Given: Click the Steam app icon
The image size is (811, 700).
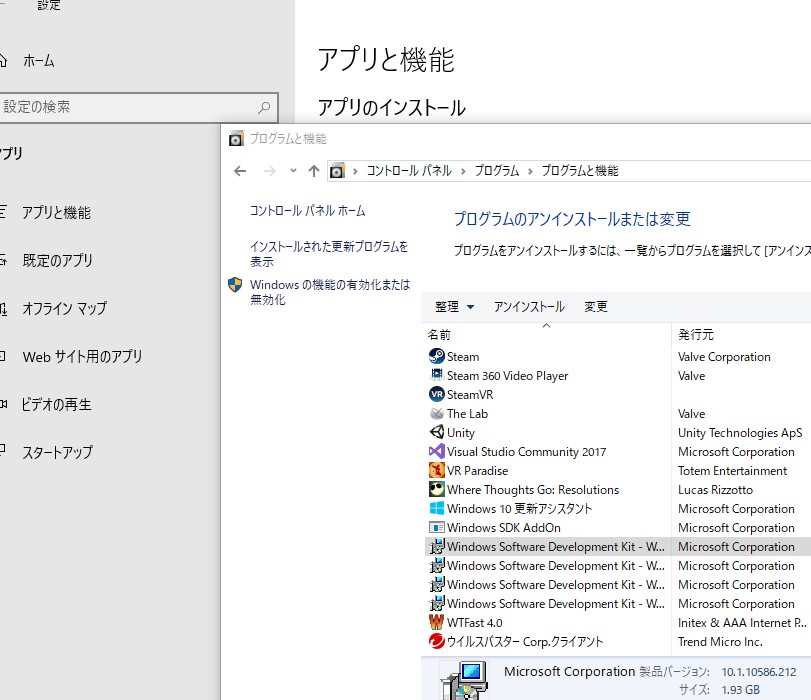Looking at the screenshot, I should (x=437, y=356).
